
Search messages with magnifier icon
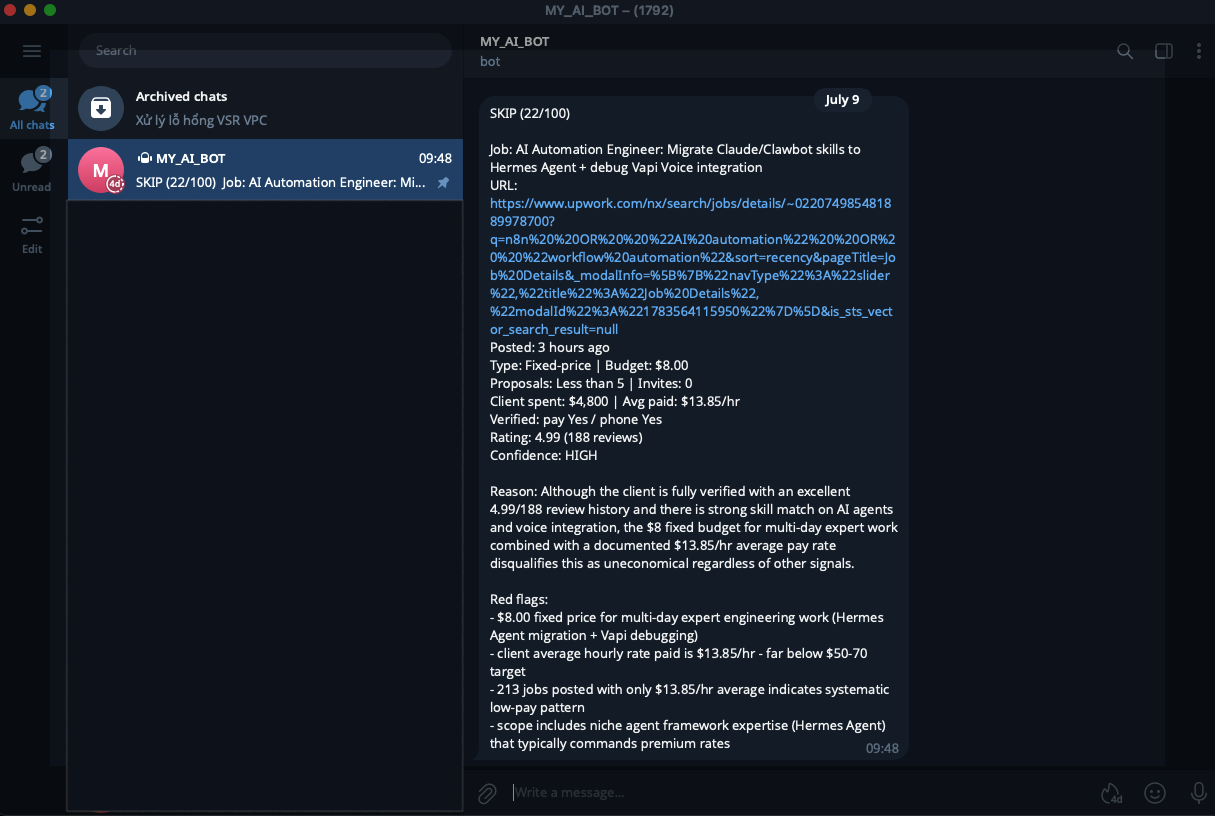click(x=1125, y=51)
